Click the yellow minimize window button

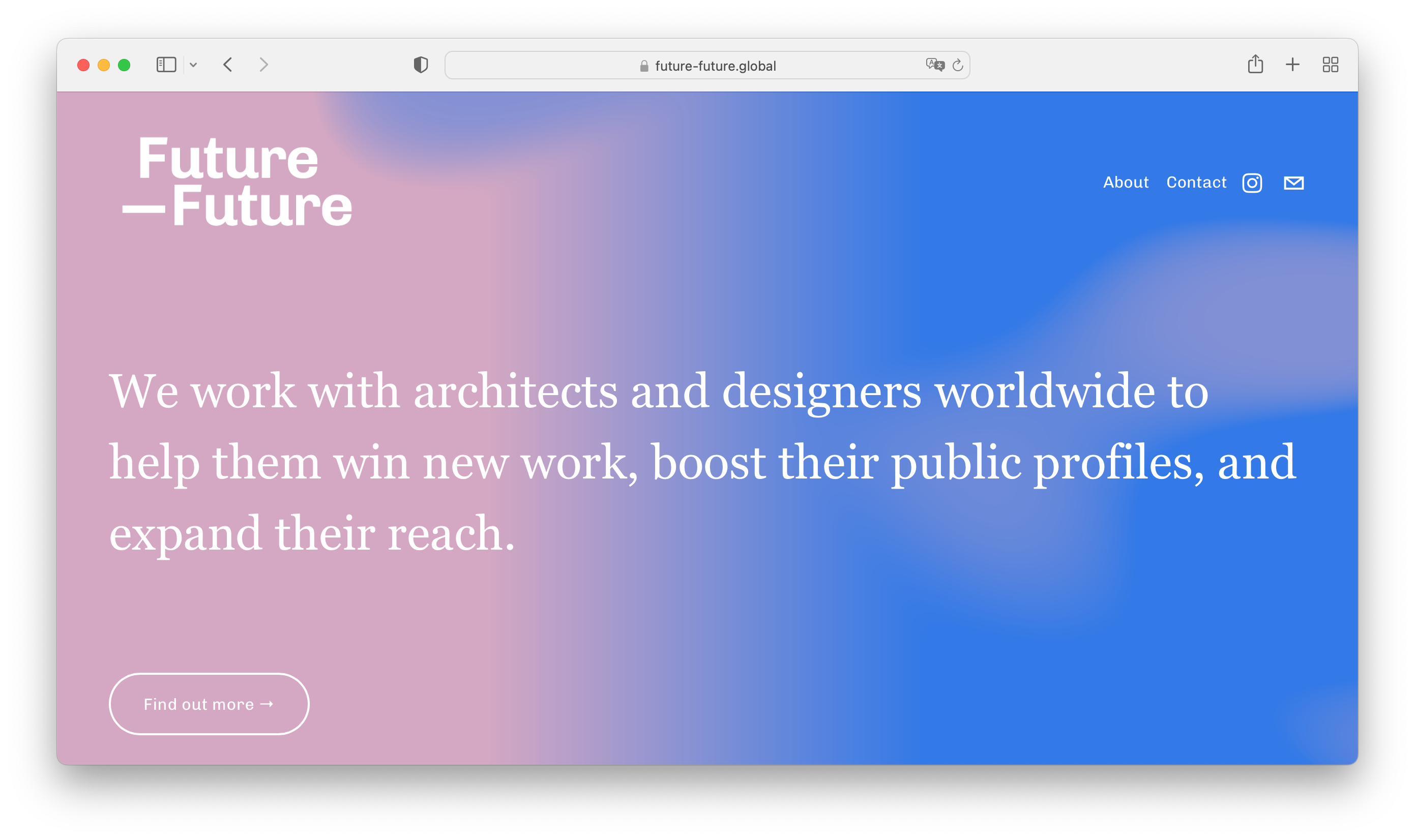(x=104, y=65)
